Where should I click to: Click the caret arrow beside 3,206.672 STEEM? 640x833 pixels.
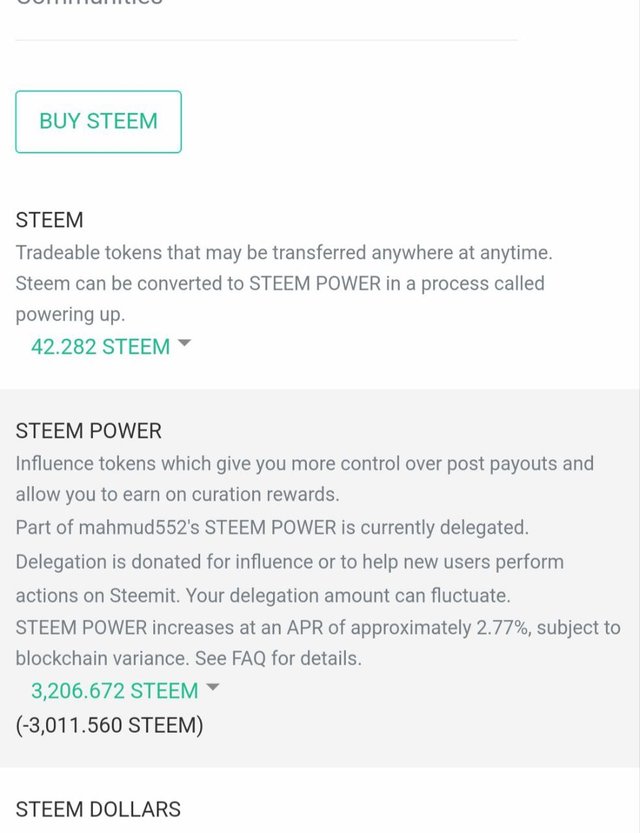point(212,688)
